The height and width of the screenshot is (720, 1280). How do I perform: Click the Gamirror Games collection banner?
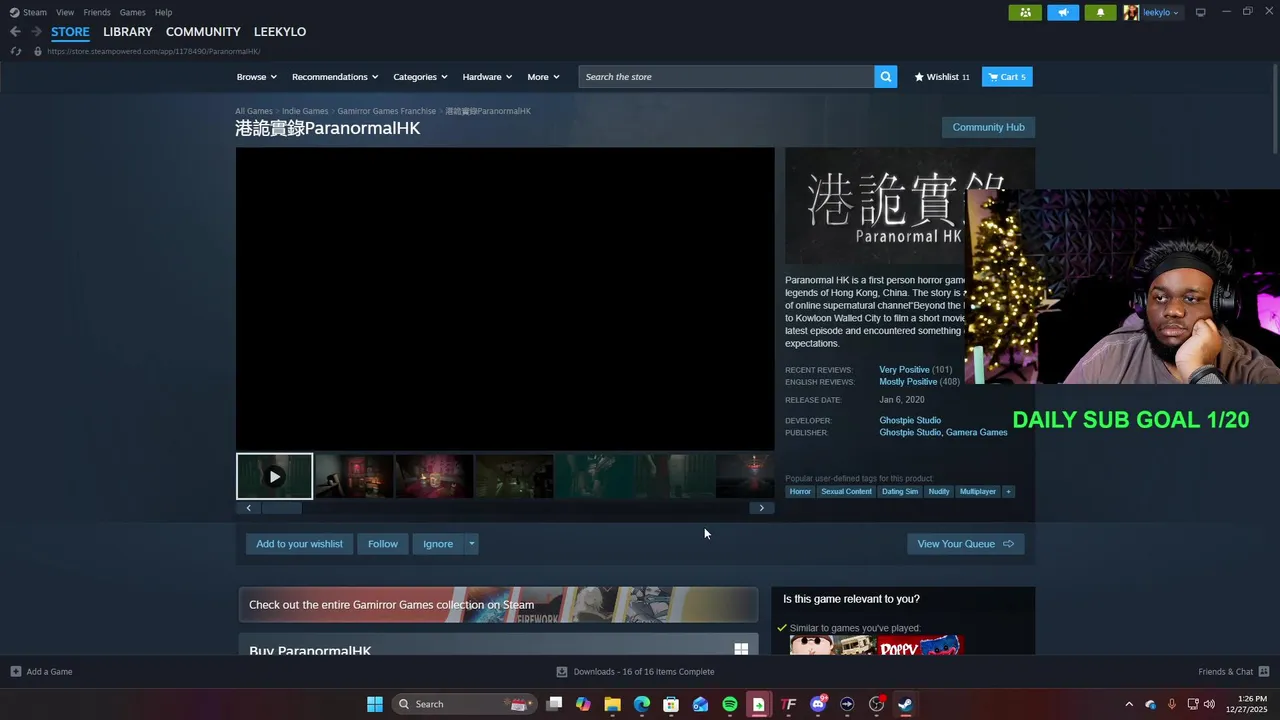coord(498,605)
